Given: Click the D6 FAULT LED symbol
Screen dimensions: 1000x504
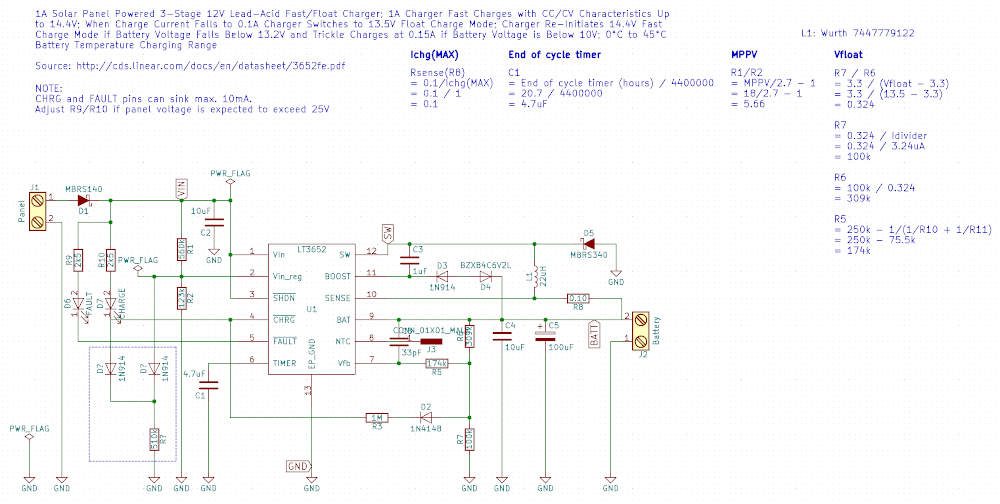Looking at the screenshot, I should click(x=78, y=306).
